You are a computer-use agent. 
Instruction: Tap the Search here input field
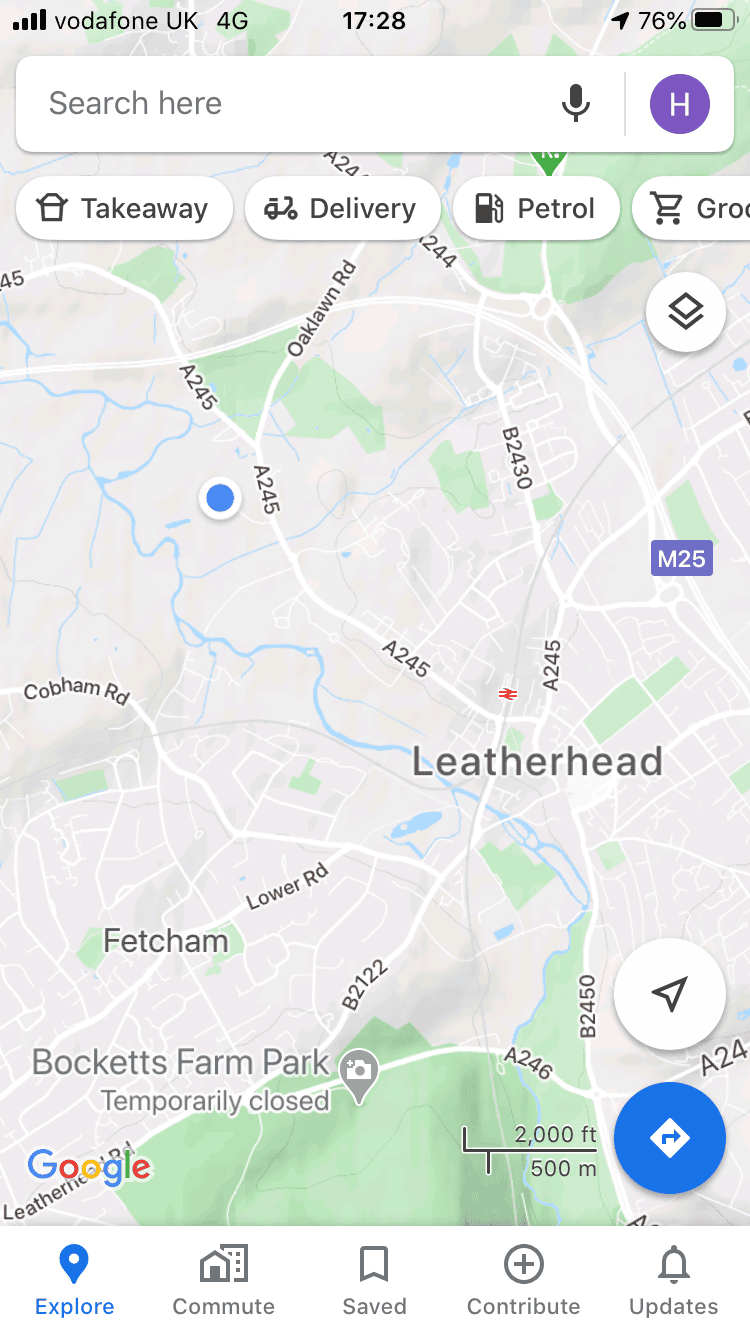[x=290, y=104]
